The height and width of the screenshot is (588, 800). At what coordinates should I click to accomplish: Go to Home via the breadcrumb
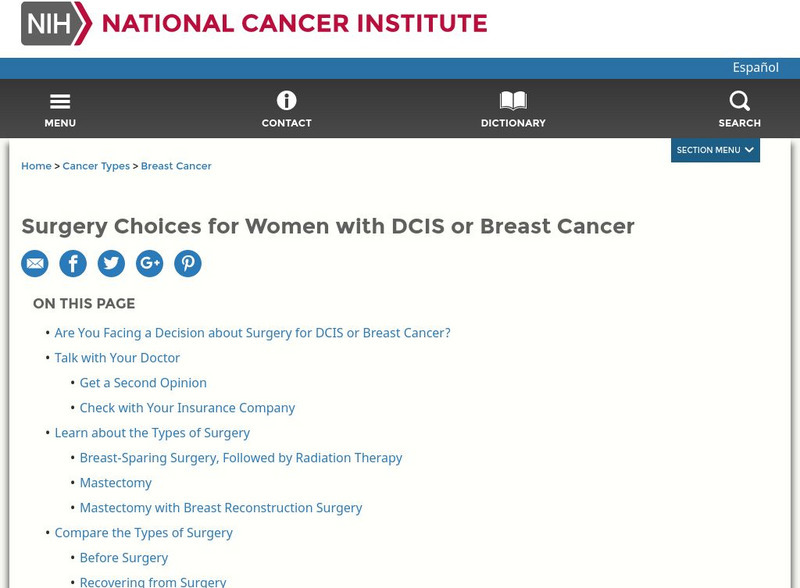pos(34,166)
